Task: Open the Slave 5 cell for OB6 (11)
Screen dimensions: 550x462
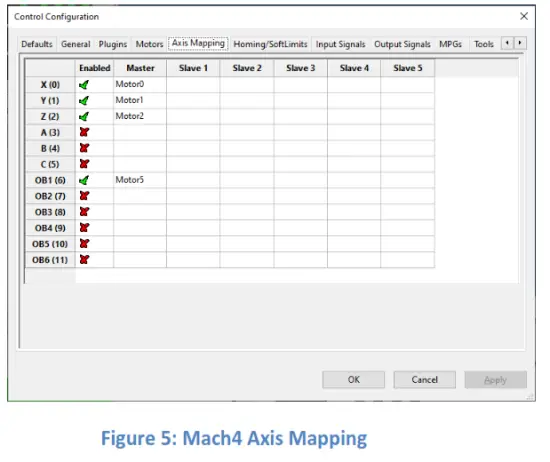Action: pyautogui.click(x=408, y=260)
